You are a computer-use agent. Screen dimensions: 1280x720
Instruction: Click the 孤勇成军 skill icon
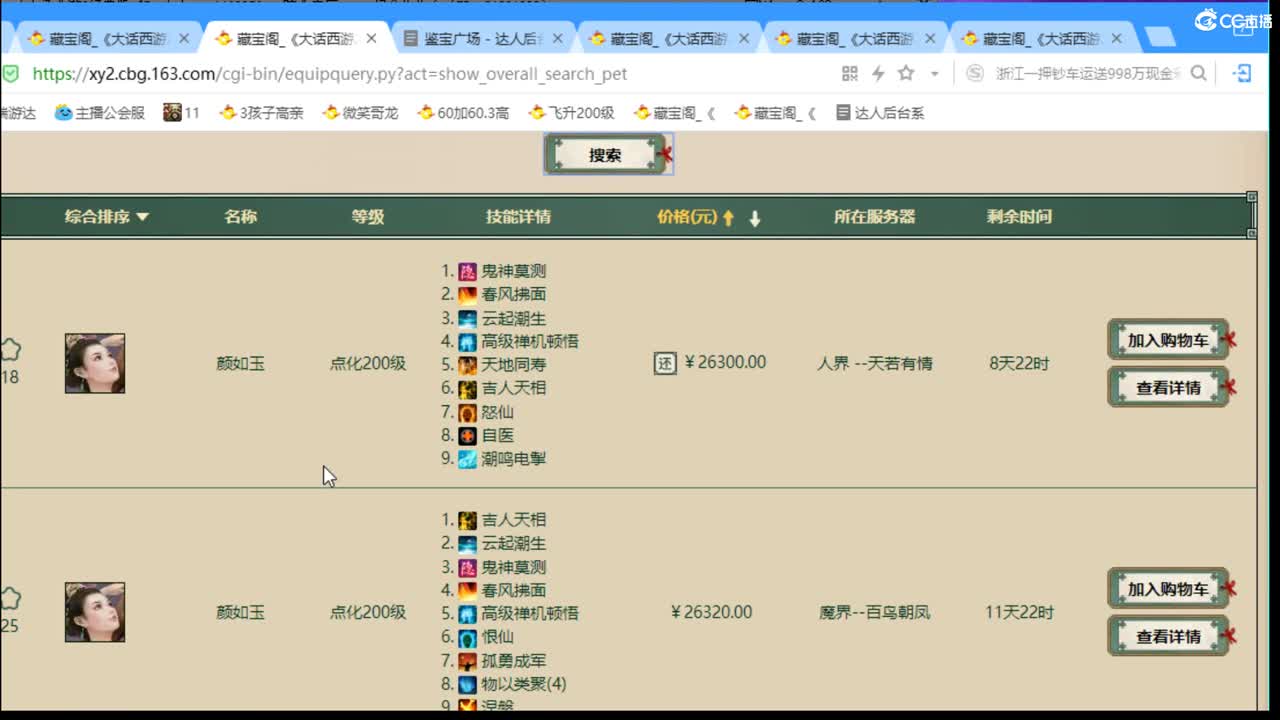467,661
